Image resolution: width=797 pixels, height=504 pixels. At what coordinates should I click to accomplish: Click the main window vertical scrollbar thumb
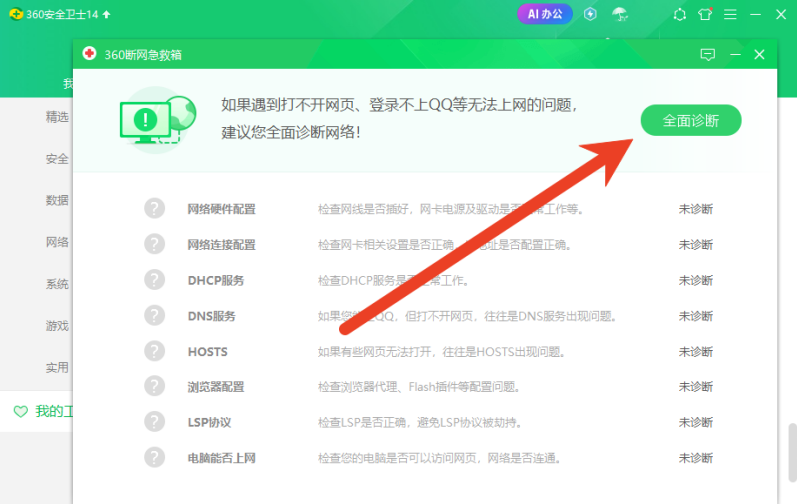coord(792,452)
